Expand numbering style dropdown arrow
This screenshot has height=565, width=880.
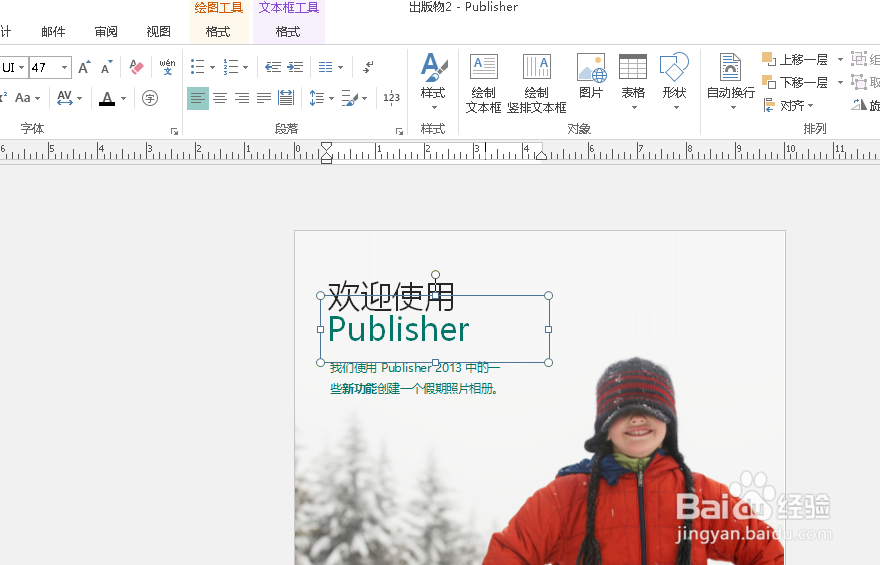245,68
